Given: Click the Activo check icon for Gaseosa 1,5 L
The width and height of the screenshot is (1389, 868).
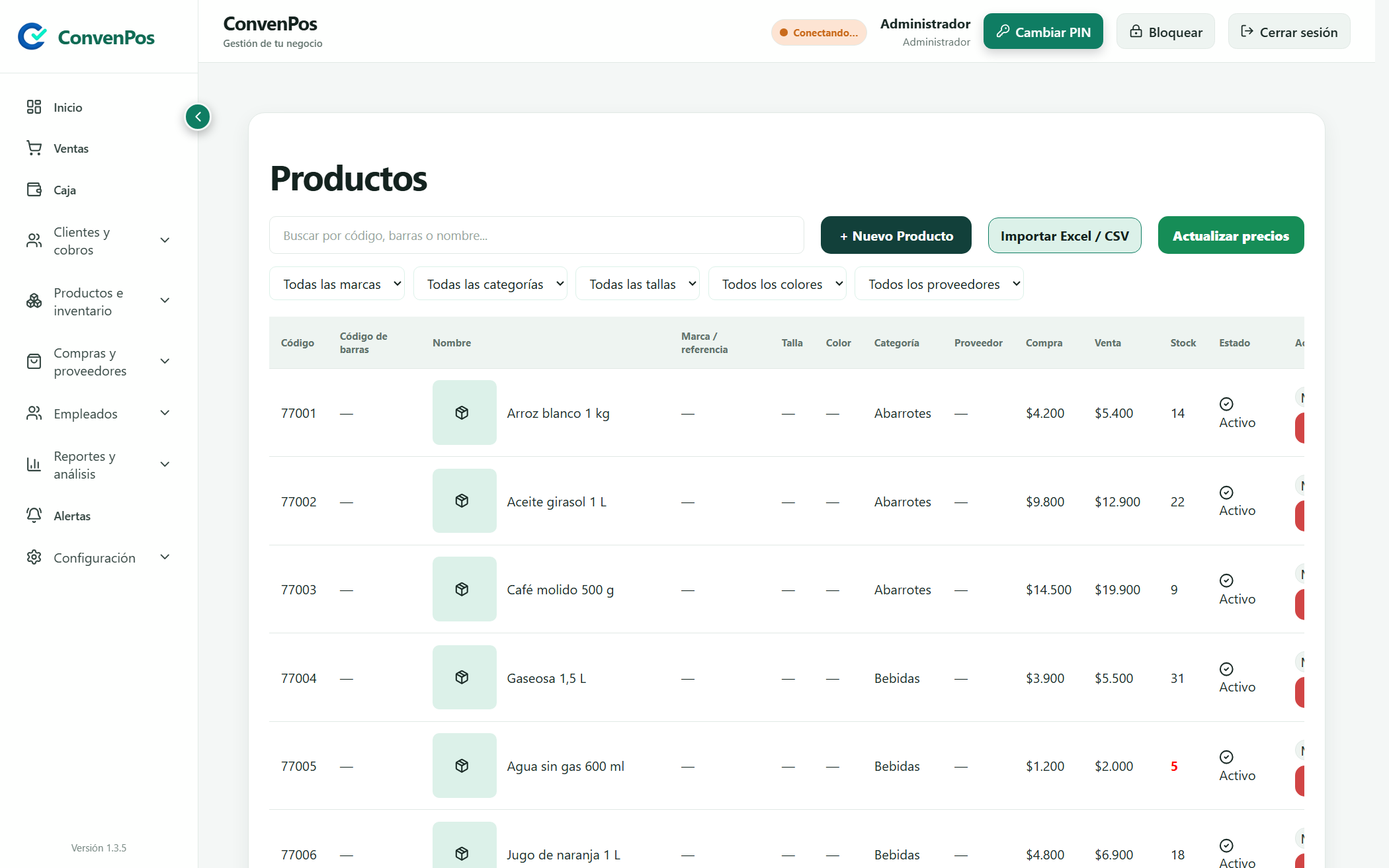Looking at the screenshot, I should coord(1226,669).
